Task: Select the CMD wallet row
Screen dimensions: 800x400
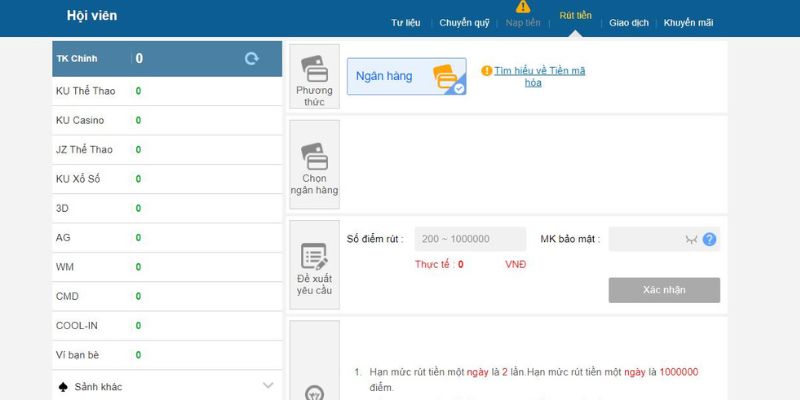Action: [167, 296]
